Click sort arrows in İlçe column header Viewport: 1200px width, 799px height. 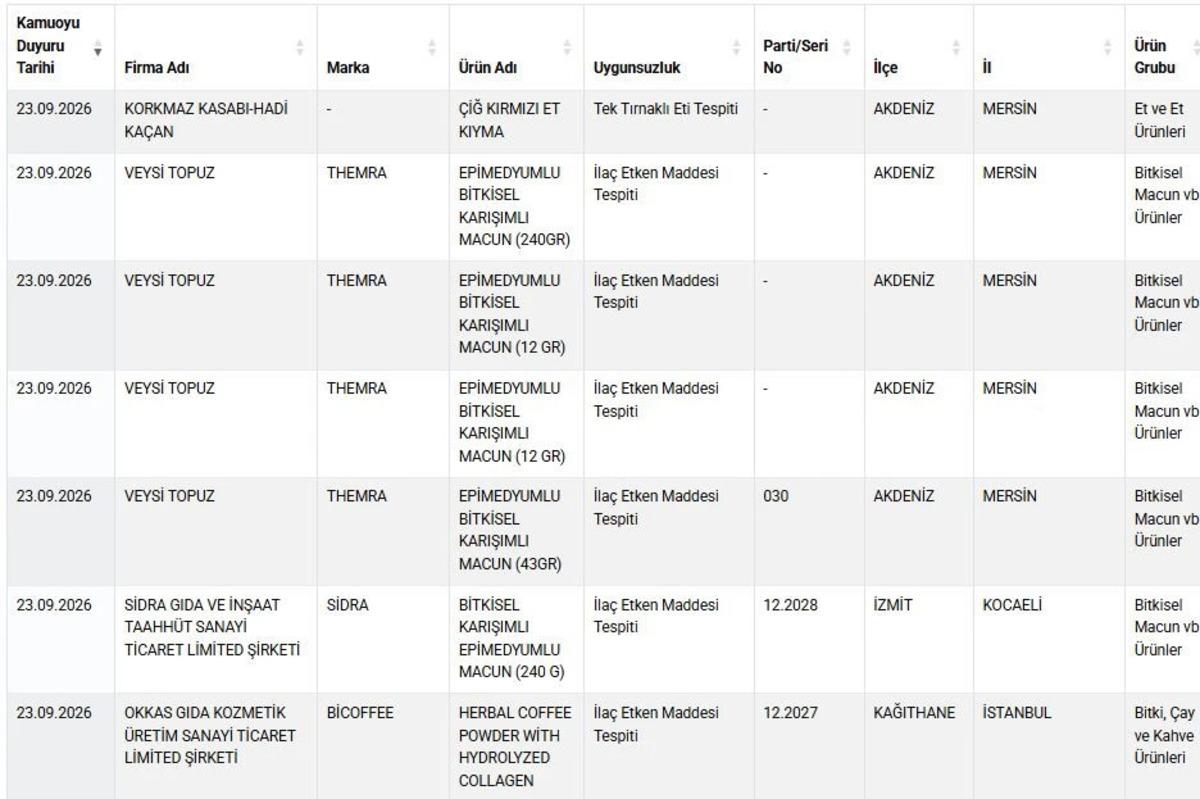click(956, 46)
